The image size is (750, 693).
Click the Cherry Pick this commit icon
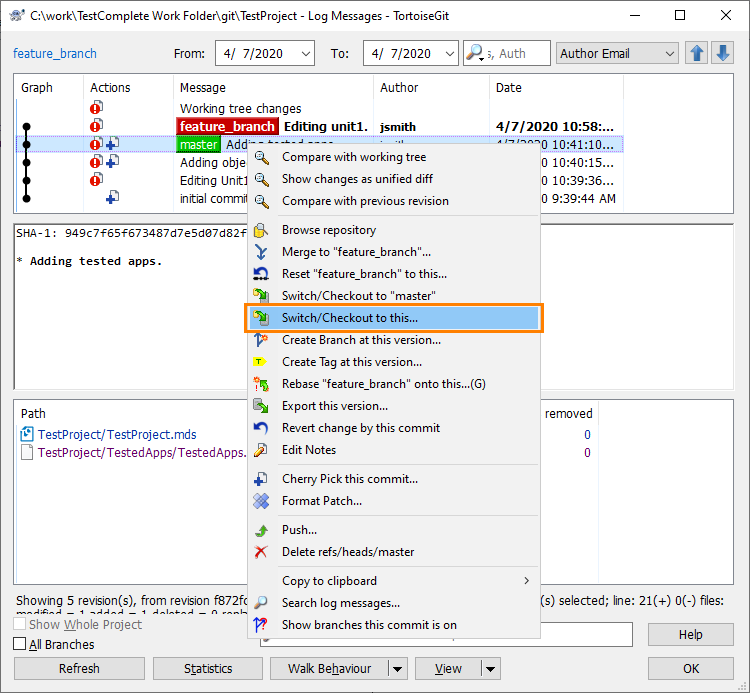(261, 479)
